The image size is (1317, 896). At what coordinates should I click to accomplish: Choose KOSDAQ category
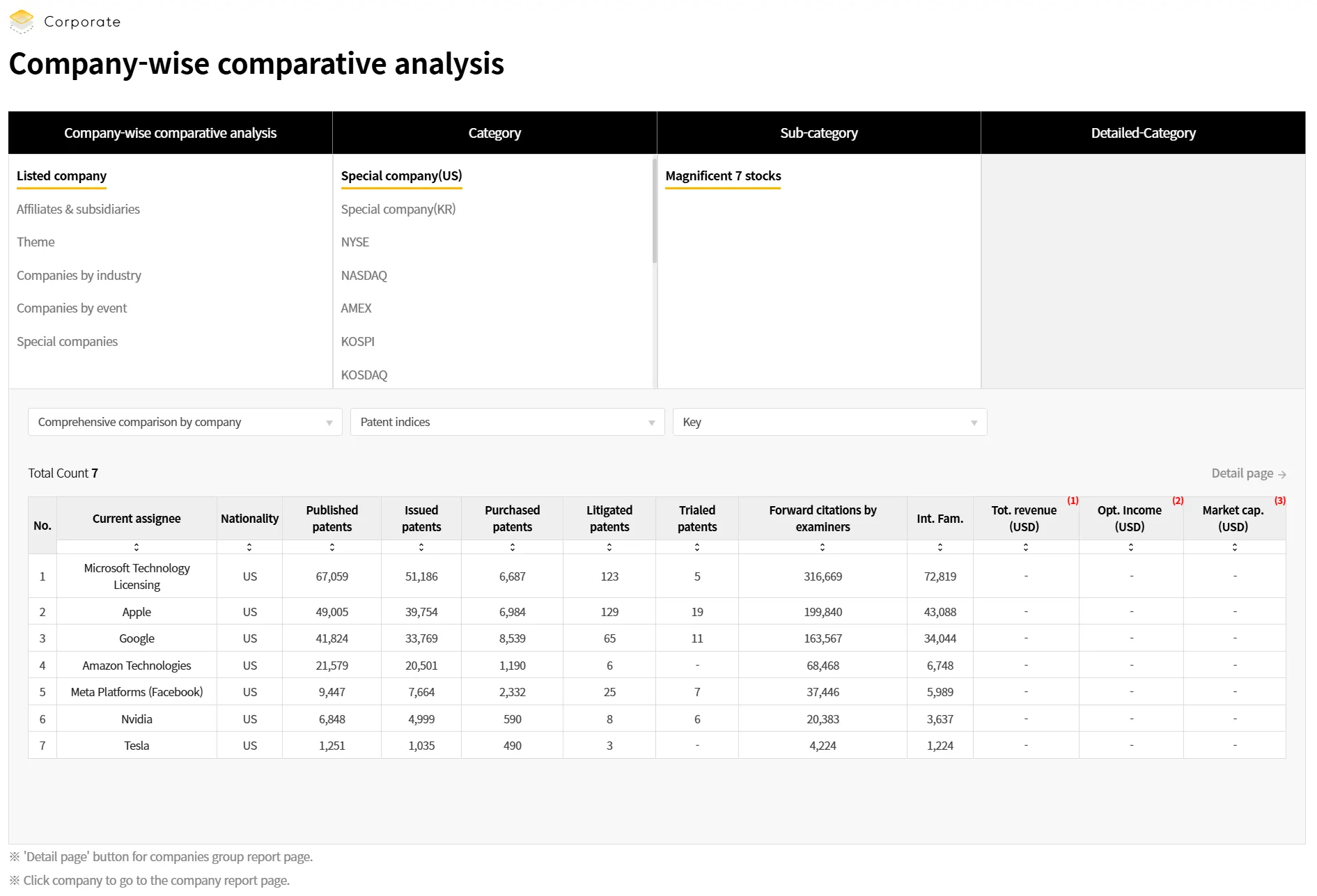coord(364,375)
